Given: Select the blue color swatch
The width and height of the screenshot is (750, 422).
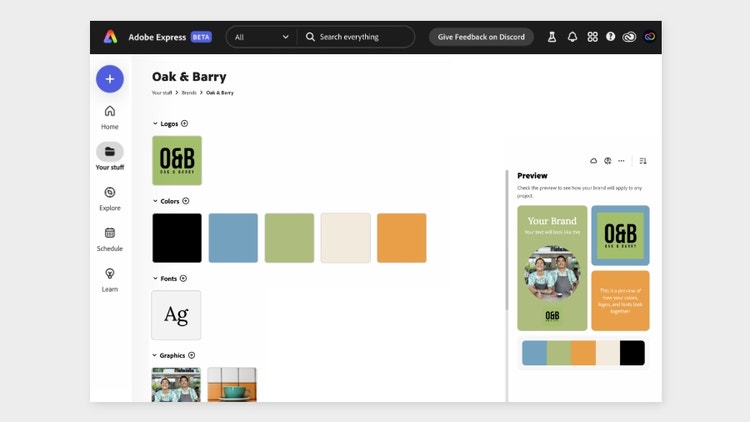Looking at the screenshot, I should pos(233,238).
